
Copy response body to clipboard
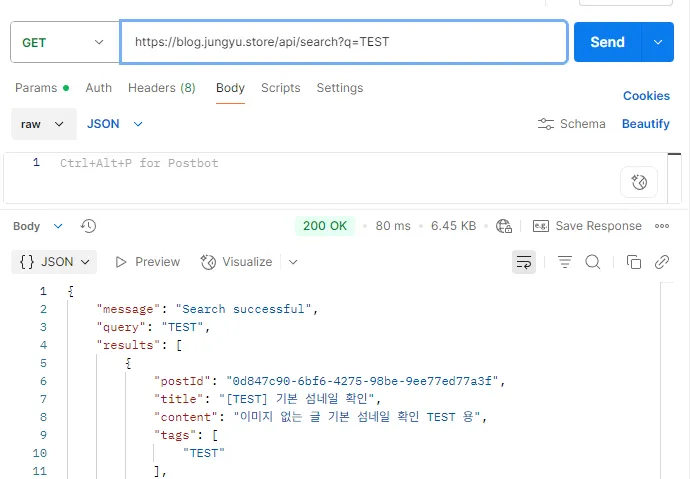(x=633, y=262)
